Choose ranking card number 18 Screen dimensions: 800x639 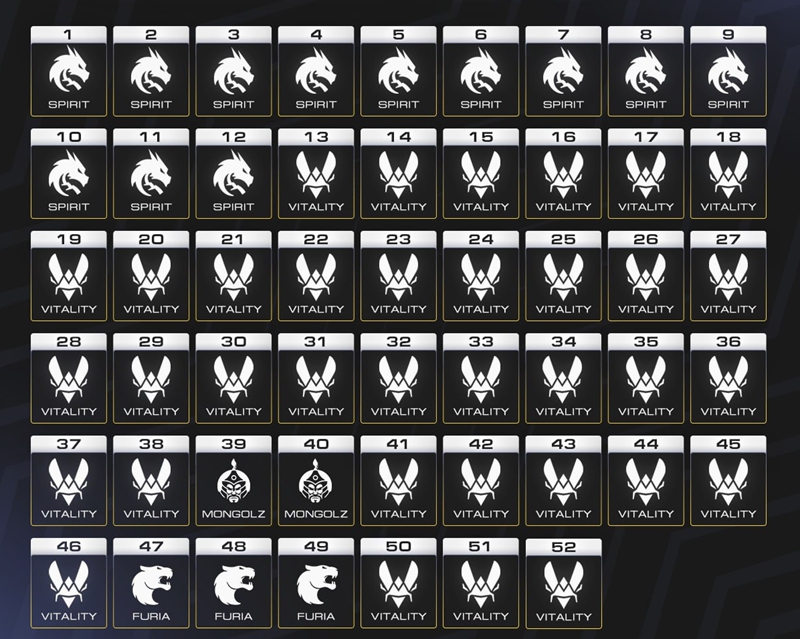point(728,173)
